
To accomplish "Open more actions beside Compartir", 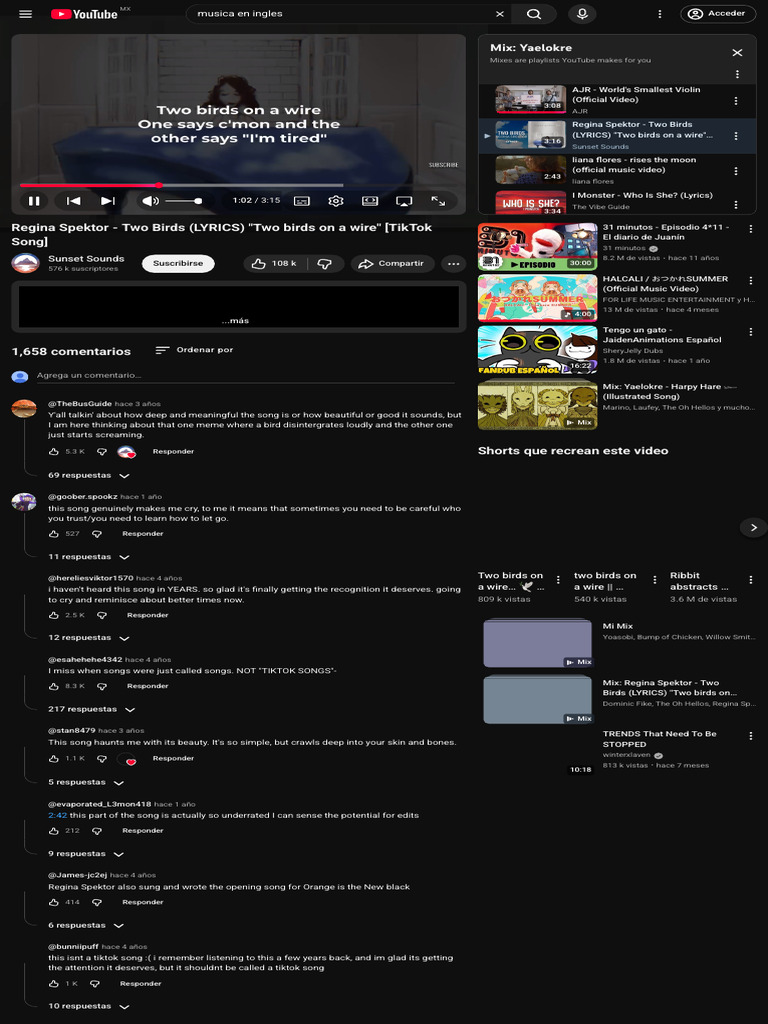I will pos(453,264).
